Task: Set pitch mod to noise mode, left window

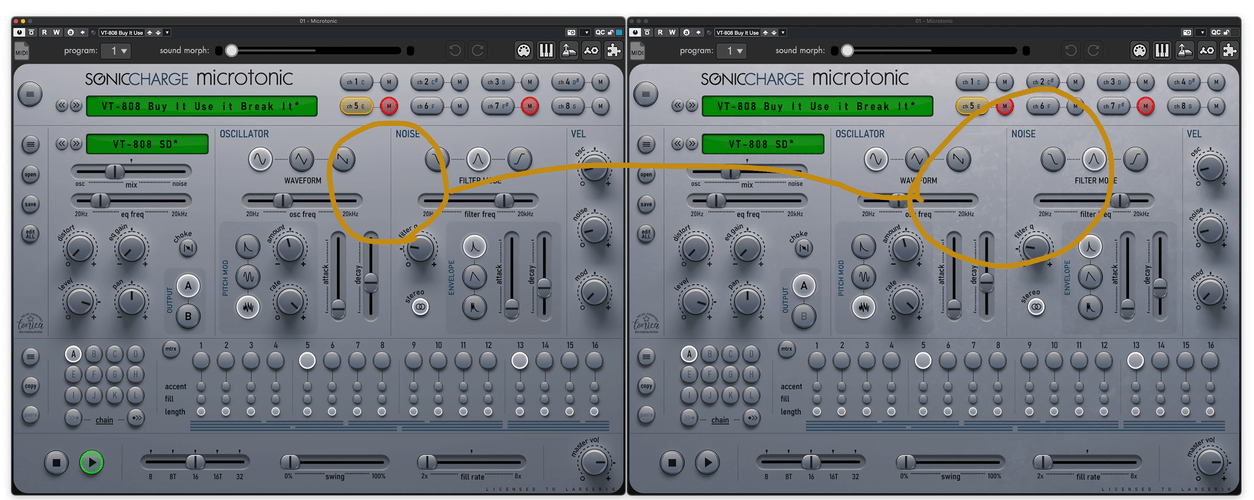Action: pyautogui.click(x=247, y=308)
